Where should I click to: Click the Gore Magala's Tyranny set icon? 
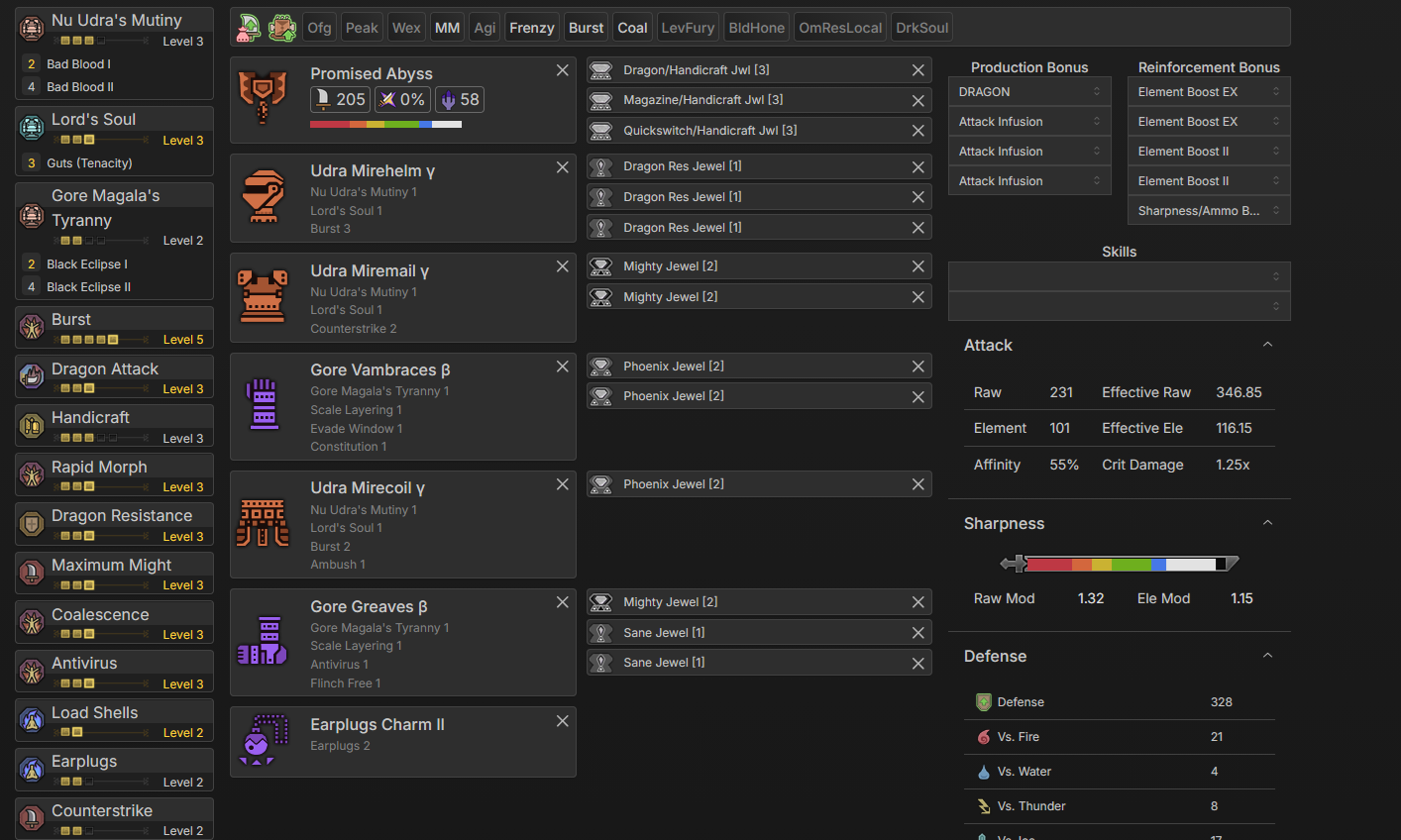click(32, 215)
